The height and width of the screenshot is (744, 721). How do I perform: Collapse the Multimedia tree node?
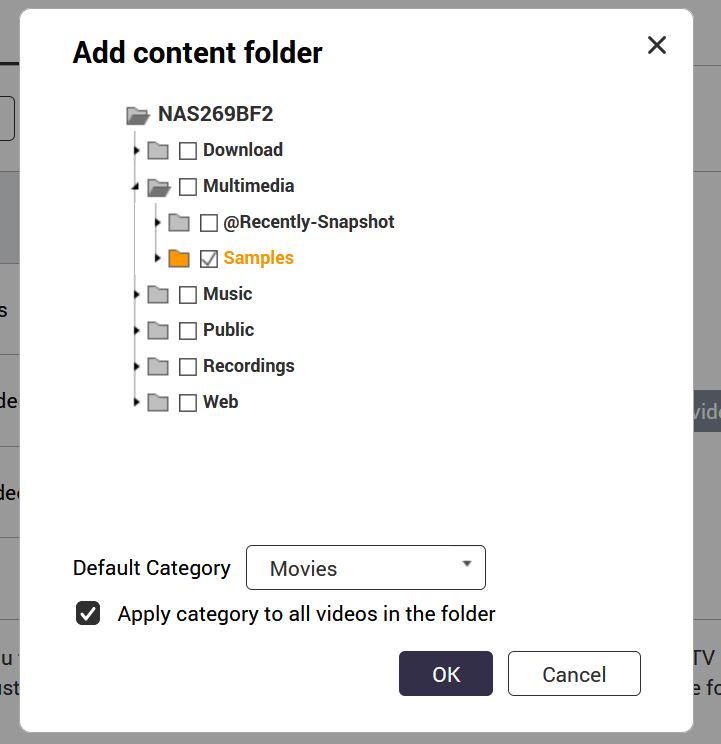pos(136,187)
